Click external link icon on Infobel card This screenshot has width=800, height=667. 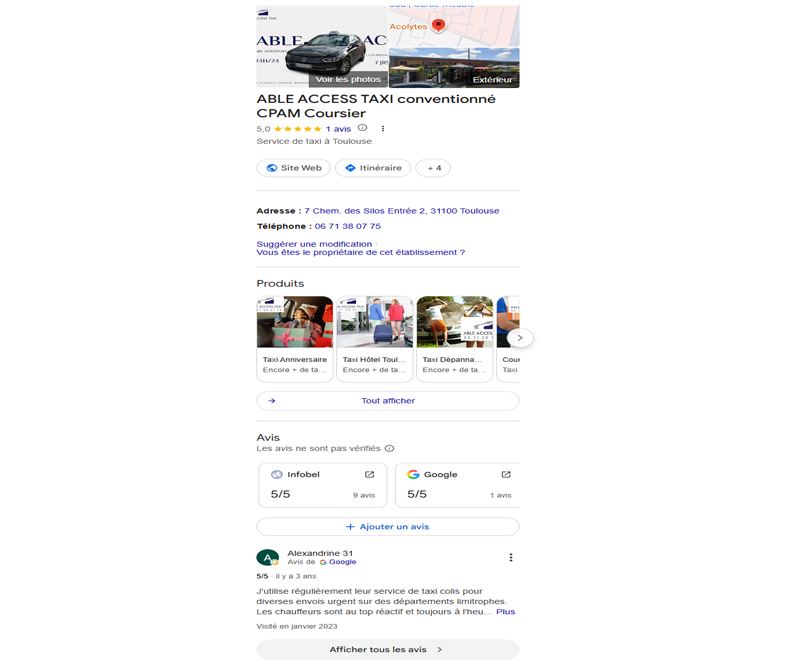coord(369,474)
